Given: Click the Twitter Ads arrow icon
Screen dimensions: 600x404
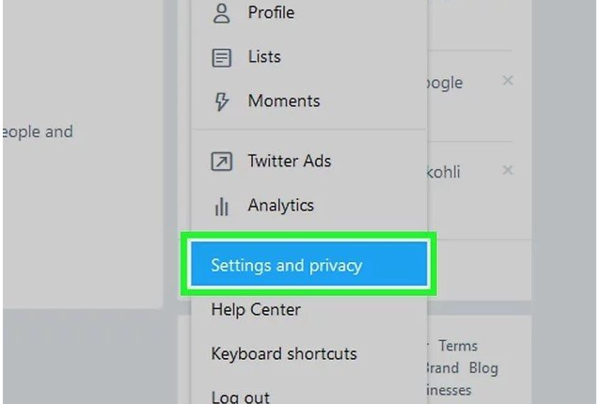Looking at the screenshot, I should 222,161.
